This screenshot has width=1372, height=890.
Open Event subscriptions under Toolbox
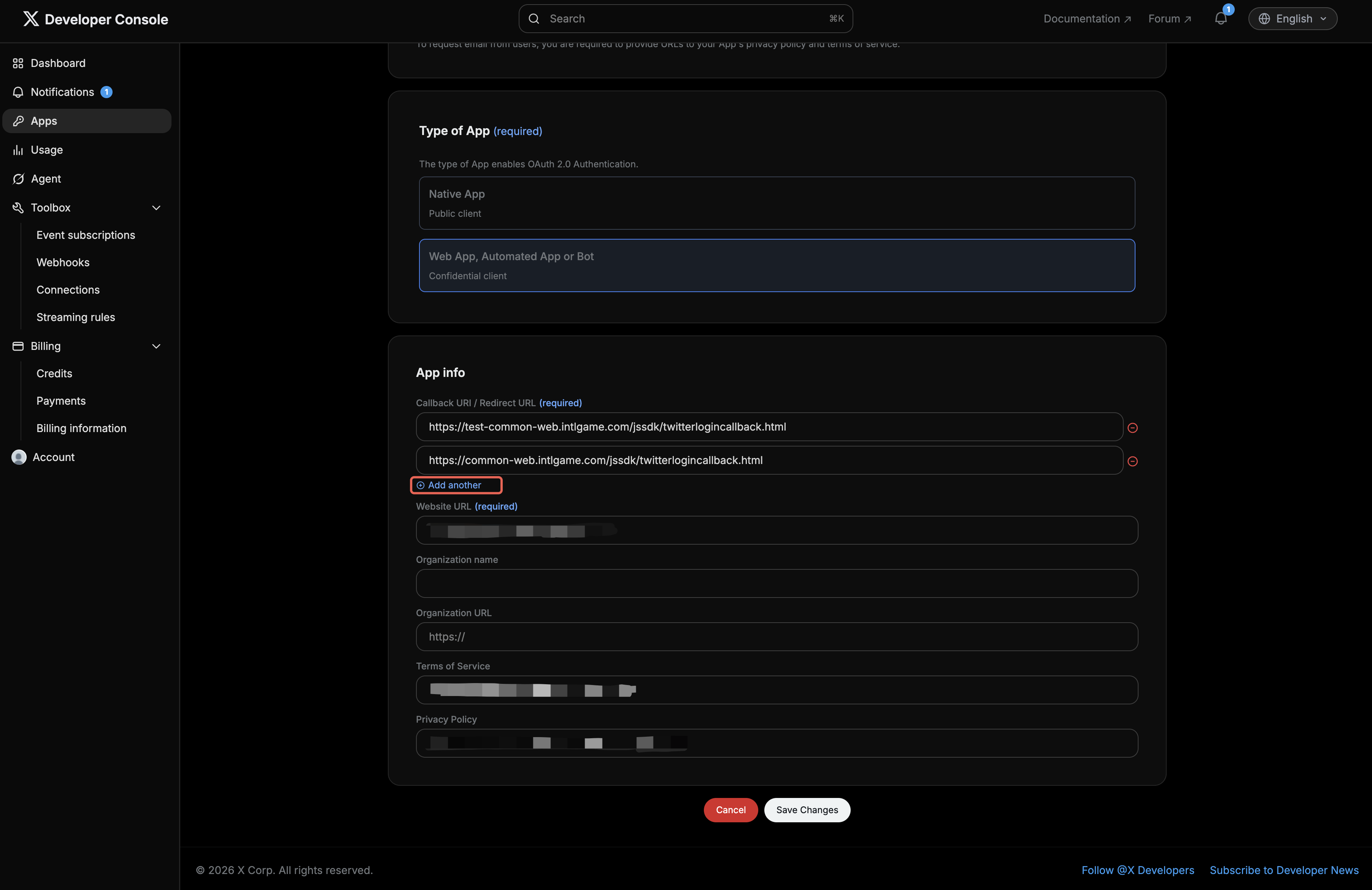85,235
